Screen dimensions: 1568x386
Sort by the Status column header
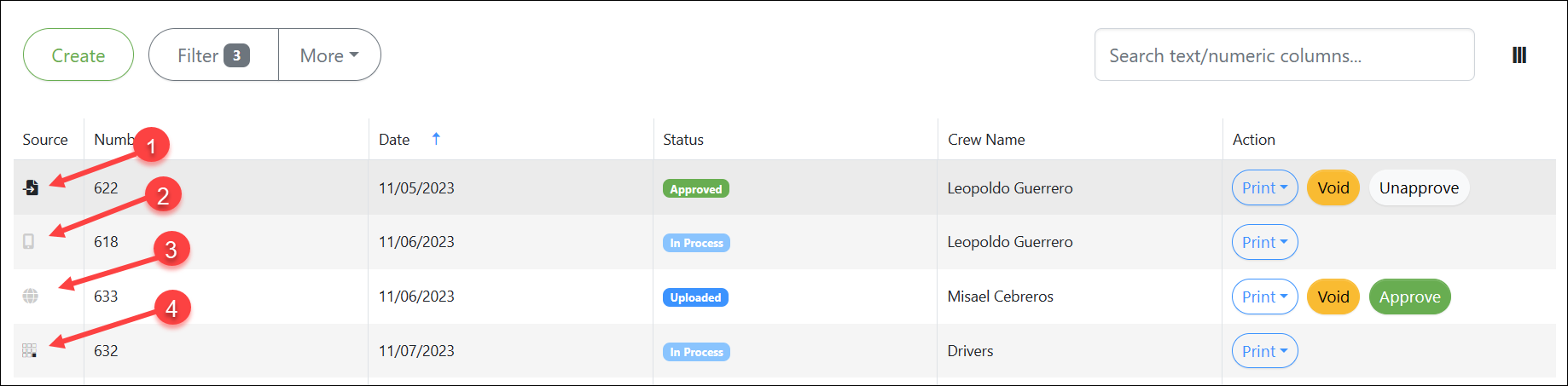(683, 140)
